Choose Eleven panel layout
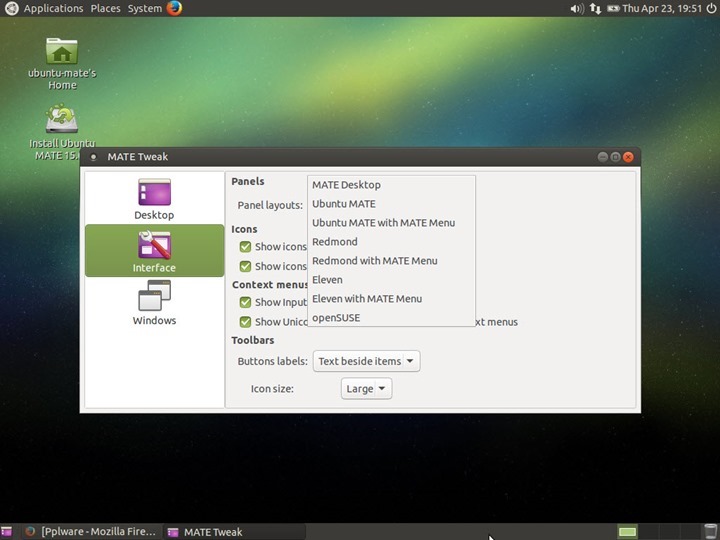The height and width of the screenshot is (540, 720). point(391,280)
